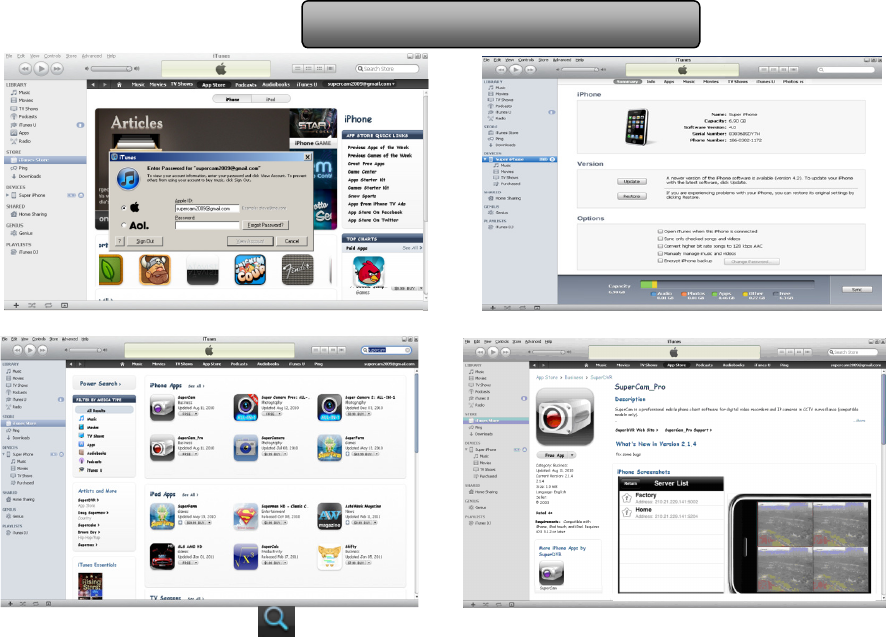Switch to the iPad tab in the App Store

tap(271, 99)
